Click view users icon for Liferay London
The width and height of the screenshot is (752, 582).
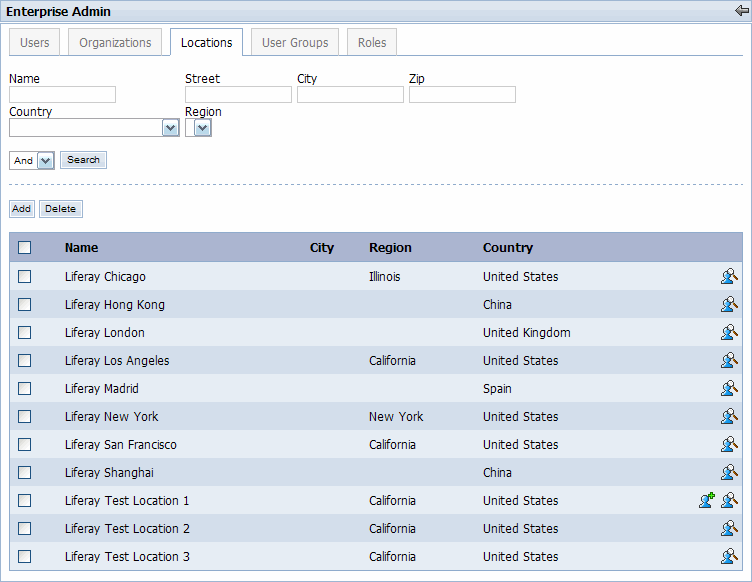(729, 333)
